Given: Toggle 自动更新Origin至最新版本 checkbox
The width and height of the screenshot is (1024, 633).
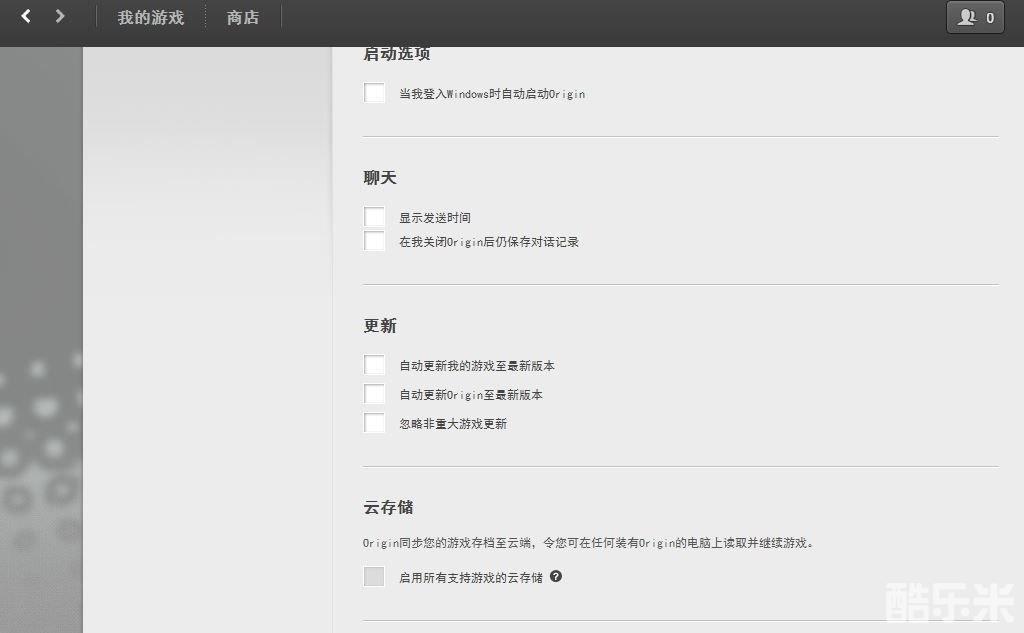Looking at the screenshot, I should [x=374, y=393].
